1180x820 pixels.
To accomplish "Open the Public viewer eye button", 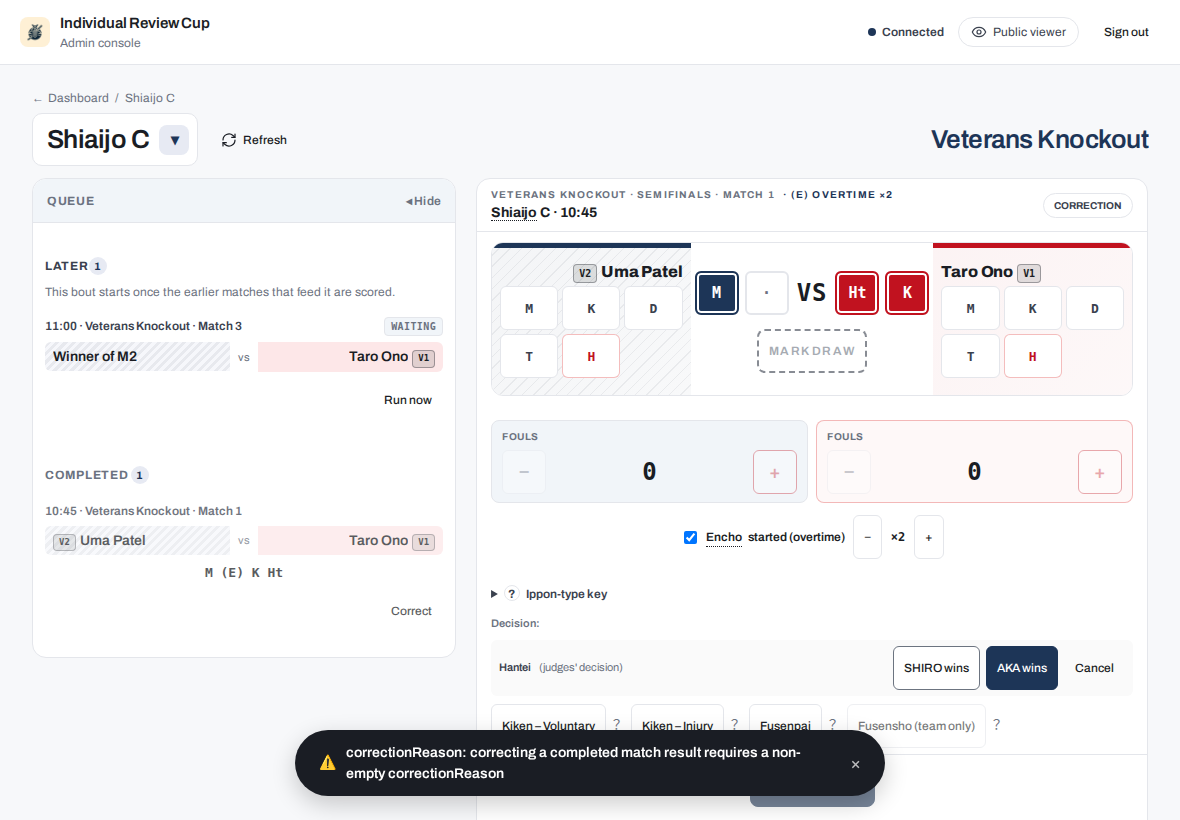I will [1017, 32].
